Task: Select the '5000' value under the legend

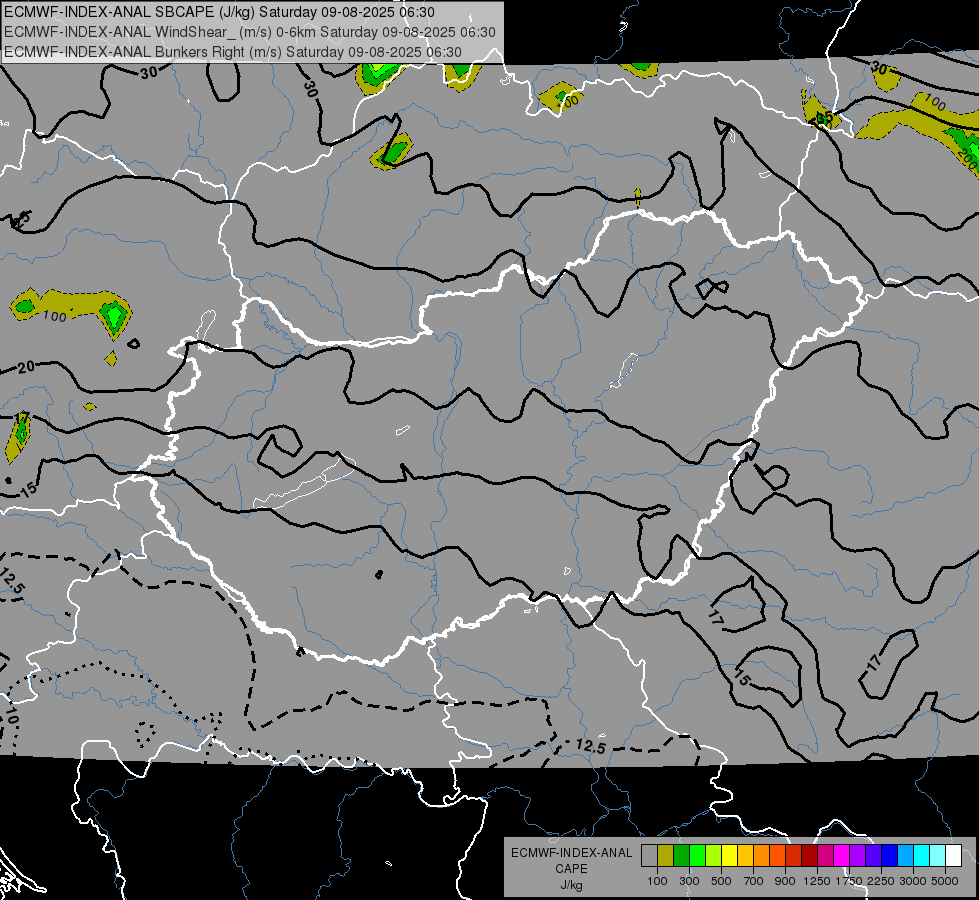Action: pos(945,881)
